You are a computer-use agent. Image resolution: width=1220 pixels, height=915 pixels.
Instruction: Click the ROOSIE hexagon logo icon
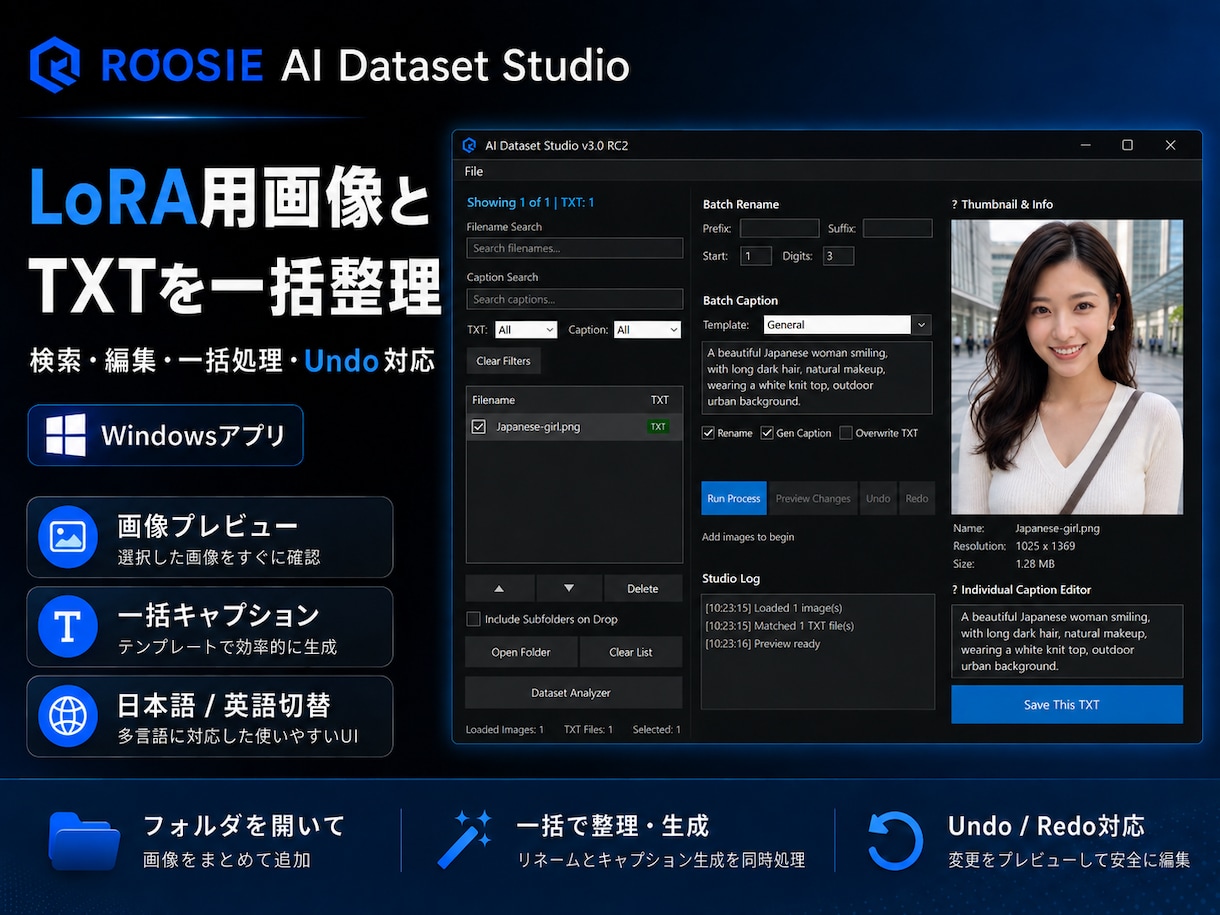click(55, 65)
